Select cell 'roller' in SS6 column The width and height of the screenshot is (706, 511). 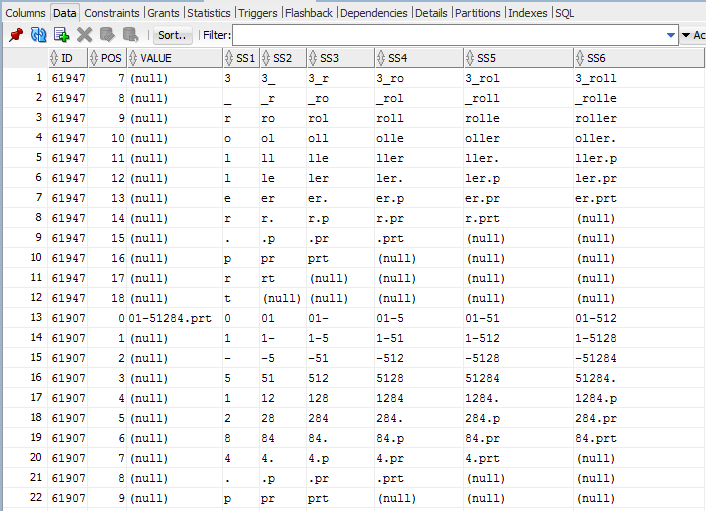639,118
